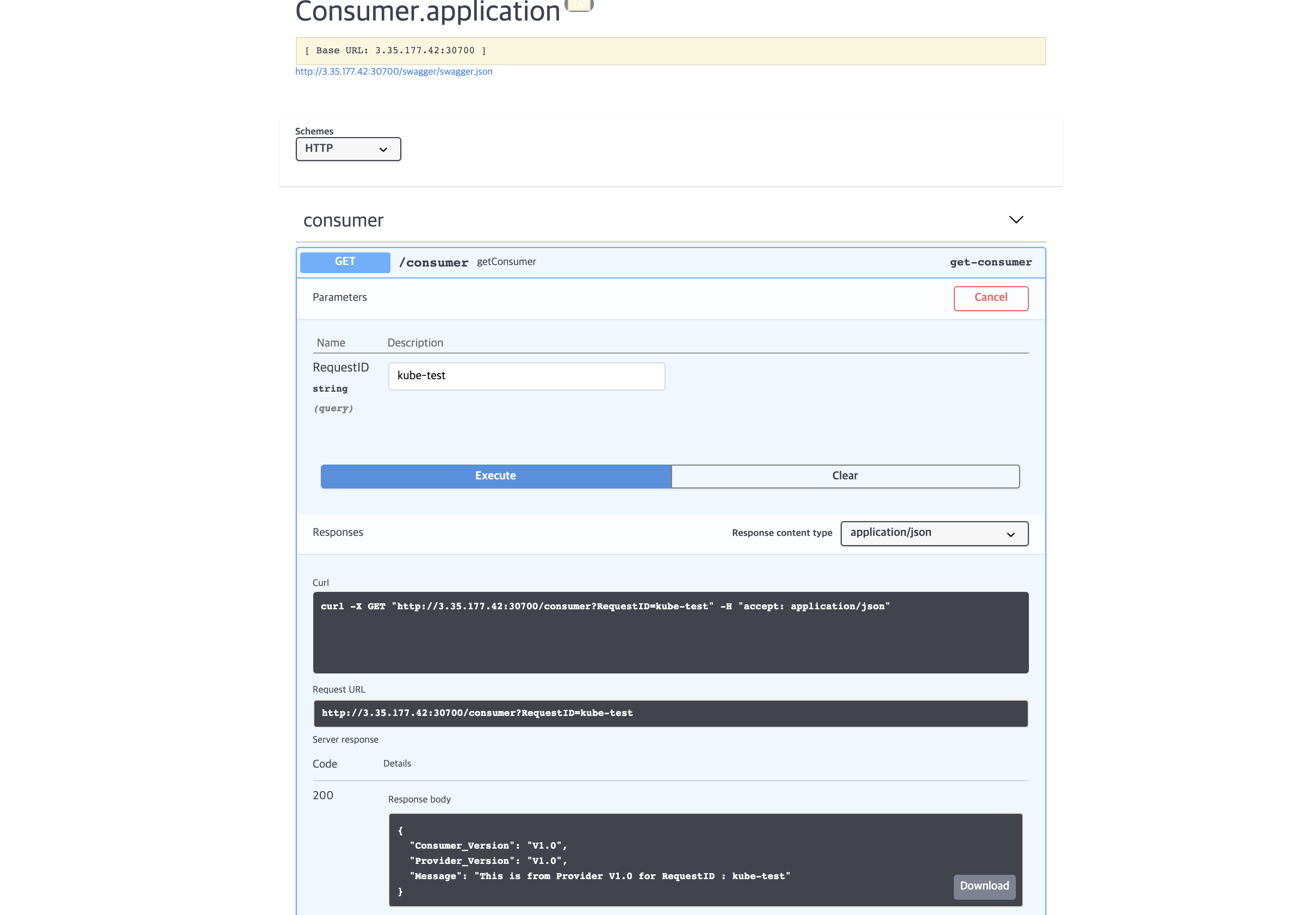Screen dimensions: 1316x915
Task: Click the Consumer.application title
Action: click(x=427, y=11)
